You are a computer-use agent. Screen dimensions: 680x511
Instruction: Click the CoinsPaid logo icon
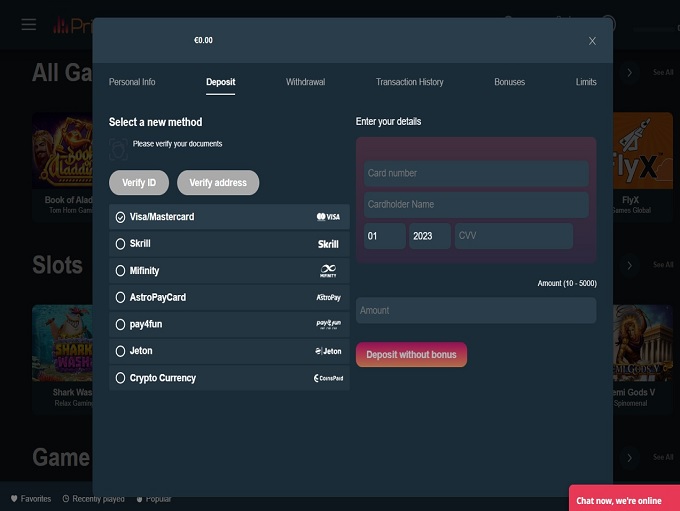point(328,379)
